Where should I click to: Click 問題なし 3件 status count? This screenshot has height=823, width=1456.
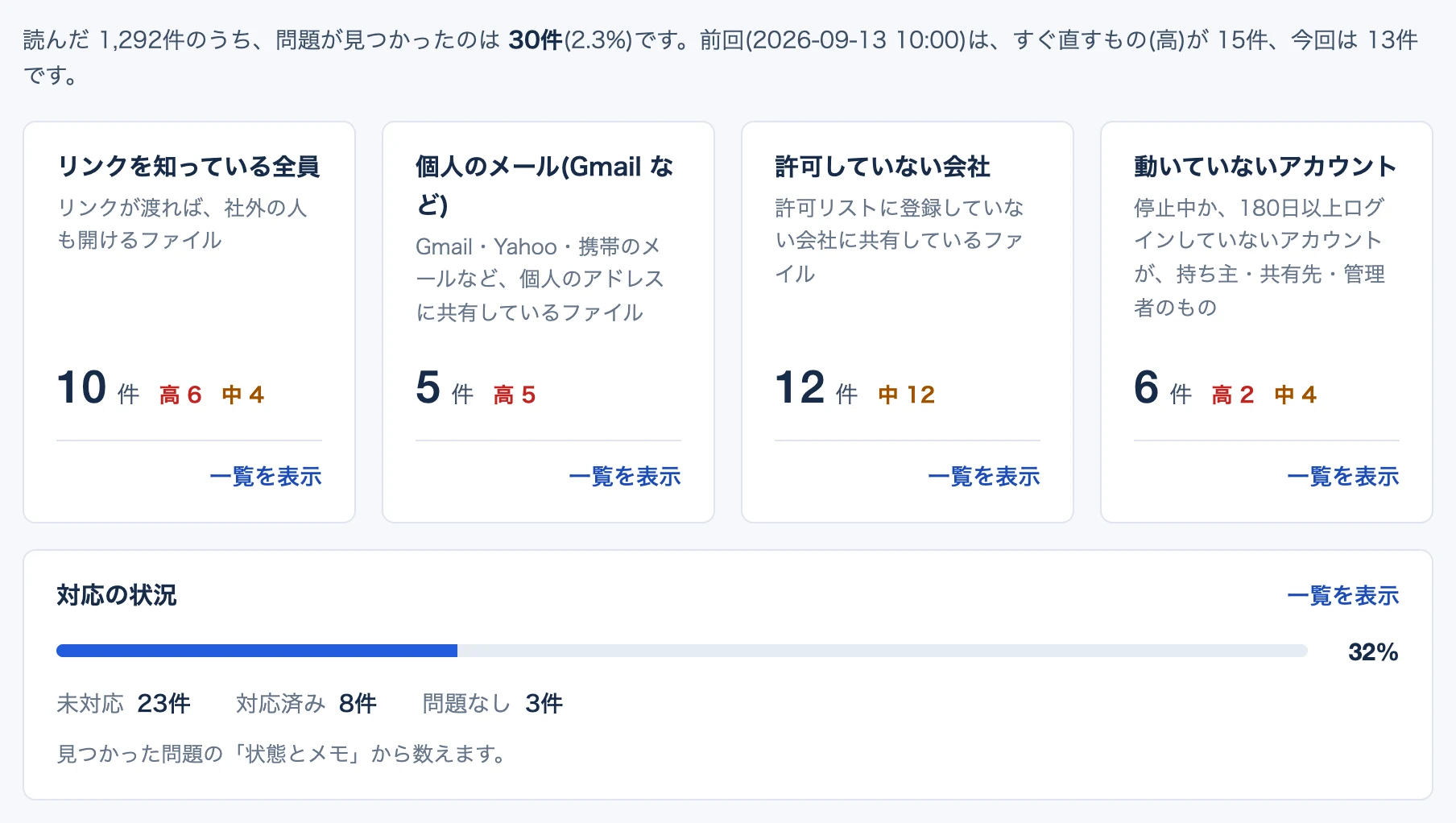[x=492, y=703]
